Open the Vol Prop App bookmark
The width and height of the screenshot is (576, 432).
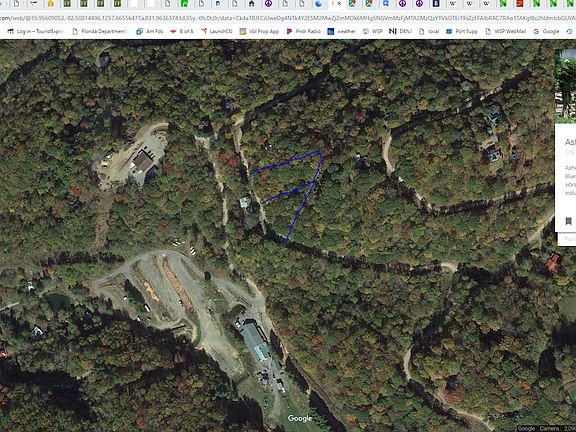point(259,32)
